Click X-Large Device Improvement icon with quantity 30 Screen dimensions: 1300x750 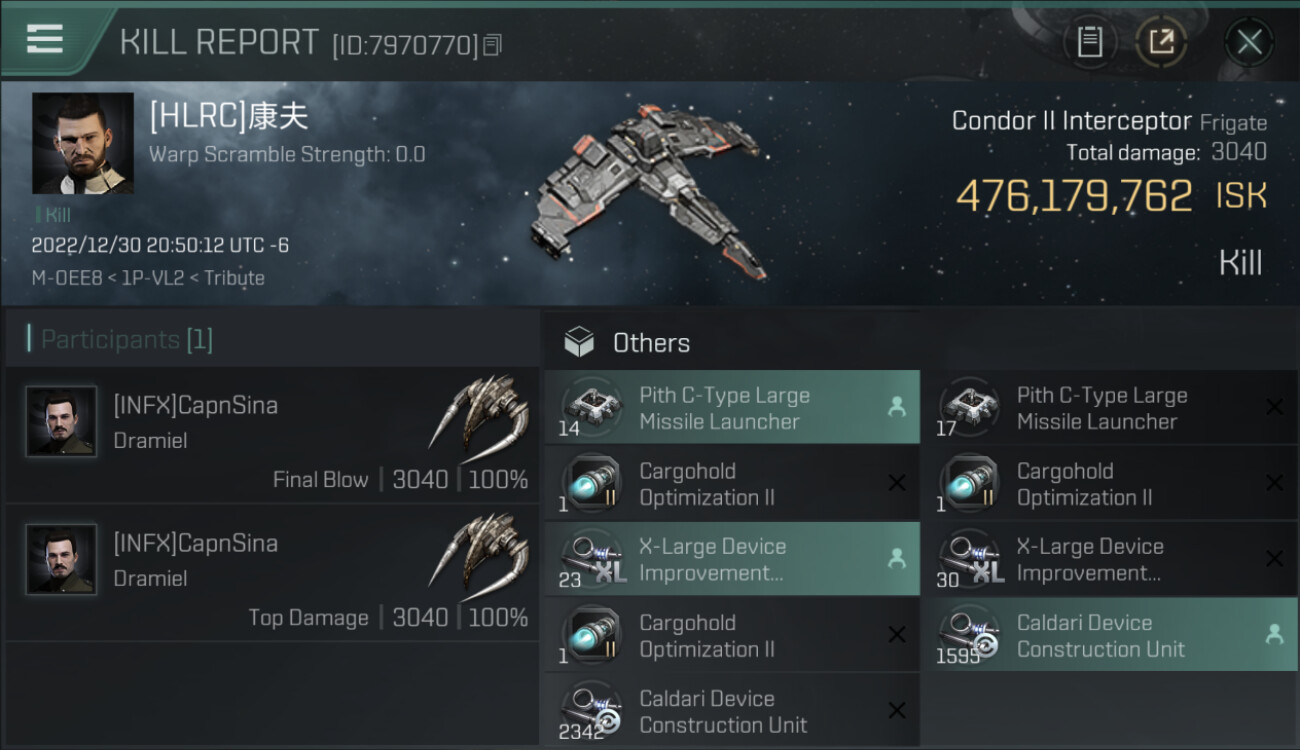click(x=971, y=558)
